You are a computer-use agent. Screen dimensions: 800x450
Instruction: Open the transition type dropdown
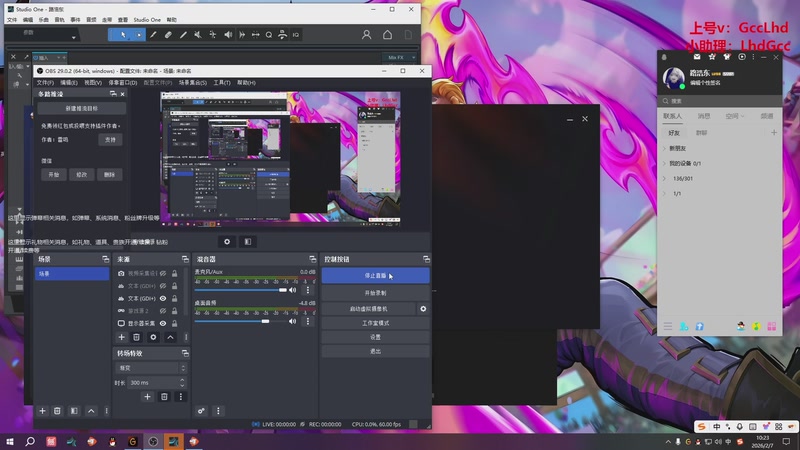pyautogui.click(x=152, y=368)
